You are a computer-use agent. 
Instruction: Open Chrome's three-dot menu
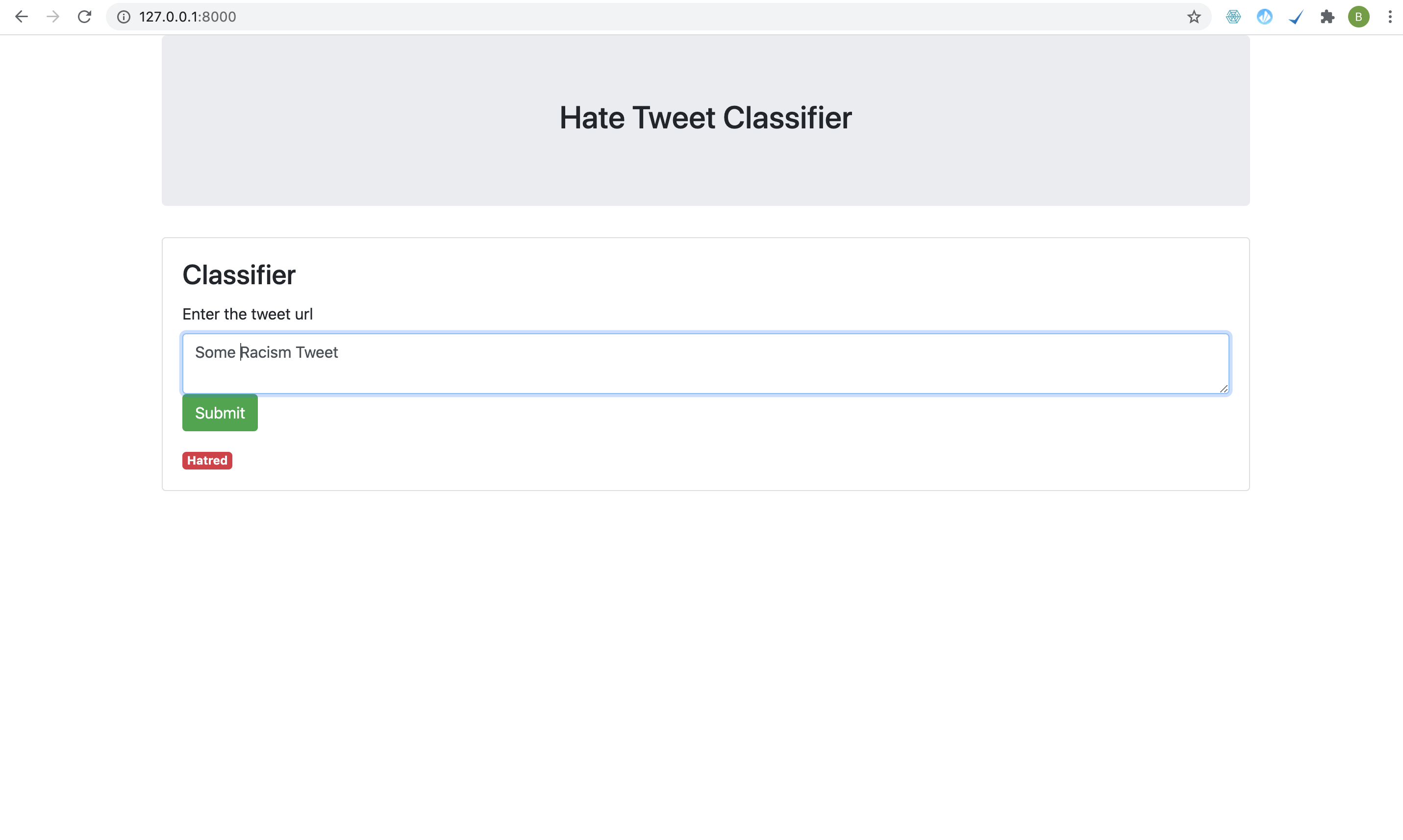pyautogui.click(x=1389, y=17)
